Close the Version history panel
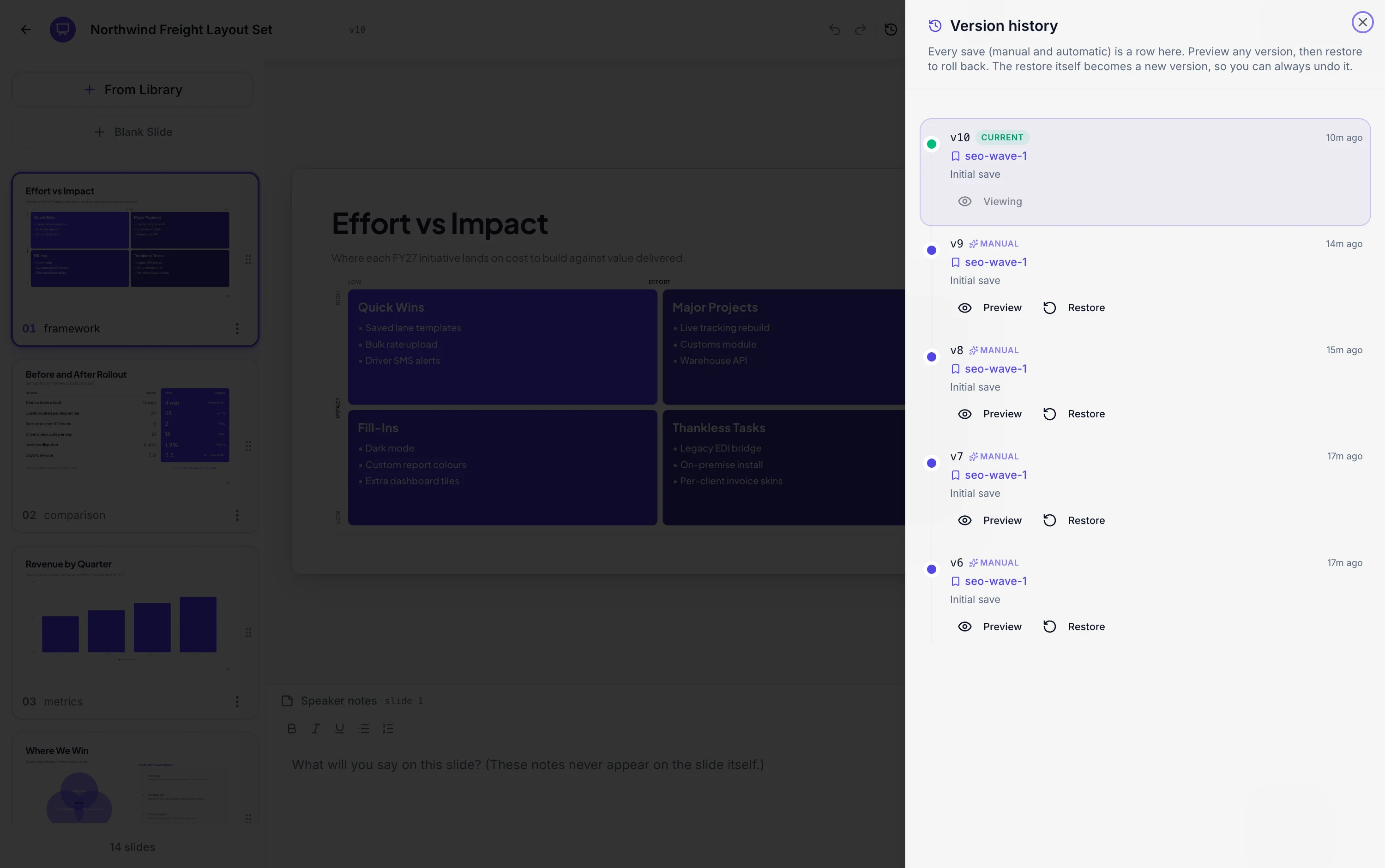The image size is (1385, 868). tap(1362, 22)
